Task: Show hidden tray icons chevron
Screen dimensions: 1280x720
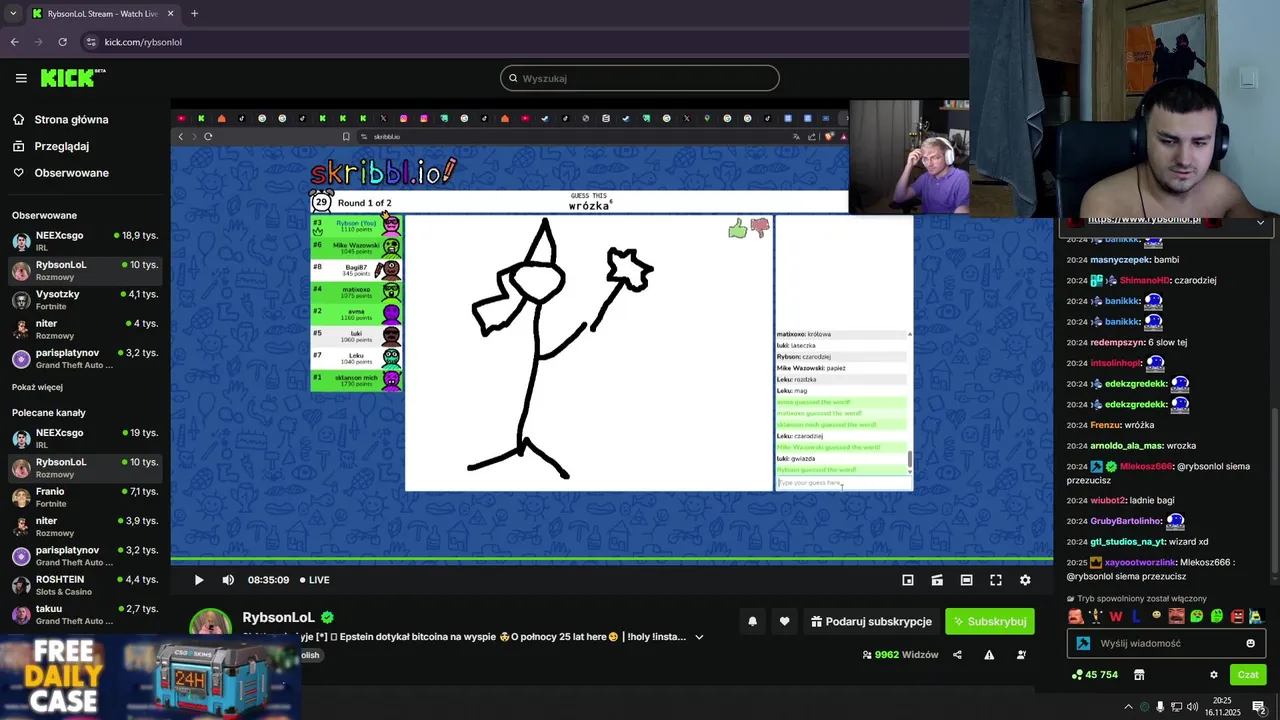Action: pyautogui.click(x=1129, y=707)
